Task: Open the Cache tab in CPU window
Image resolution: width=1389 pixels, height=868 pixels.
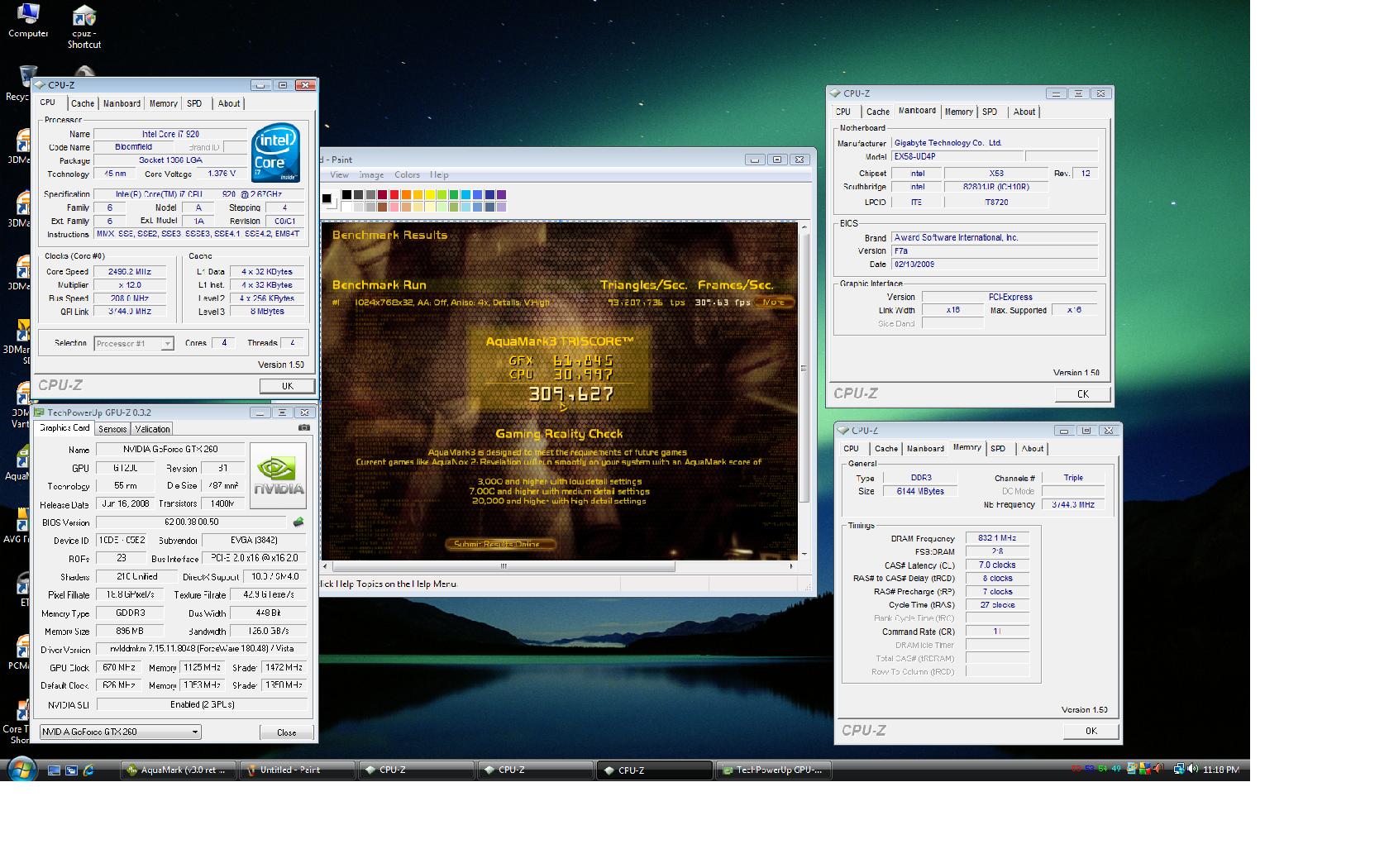Action: point(83,103)
